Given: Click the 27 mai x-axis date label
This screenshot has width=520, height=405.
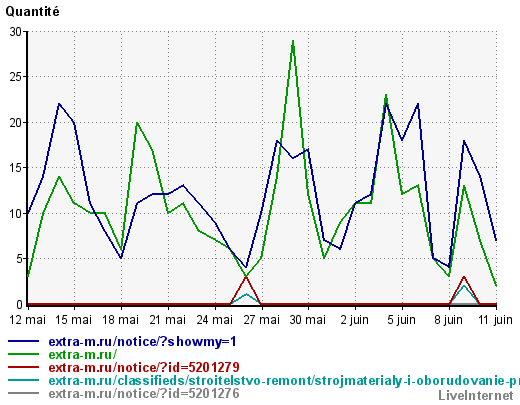Looking at the screenshot, I should tap(262, 320).
